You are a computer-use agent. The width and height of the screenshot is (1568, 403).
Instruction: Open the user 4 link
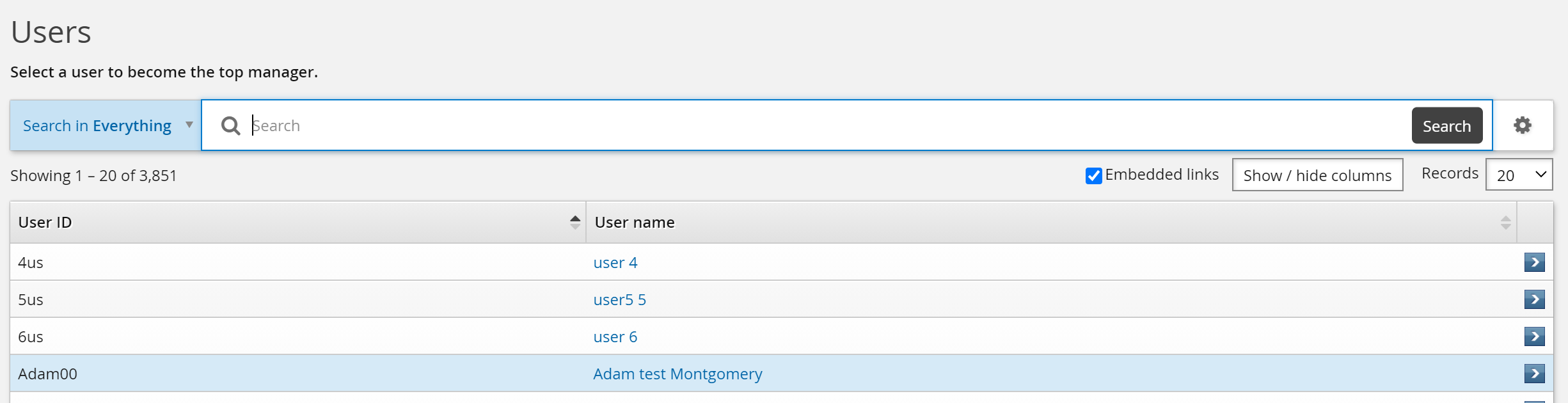tap(615, 263)
